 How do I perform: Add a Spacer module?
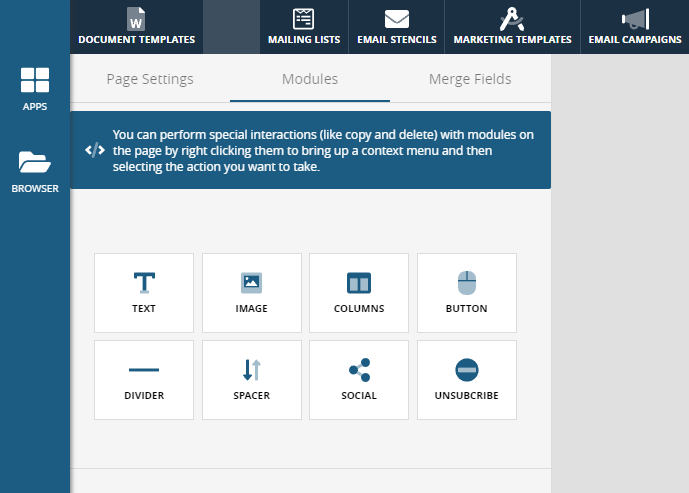pos(251,380)
